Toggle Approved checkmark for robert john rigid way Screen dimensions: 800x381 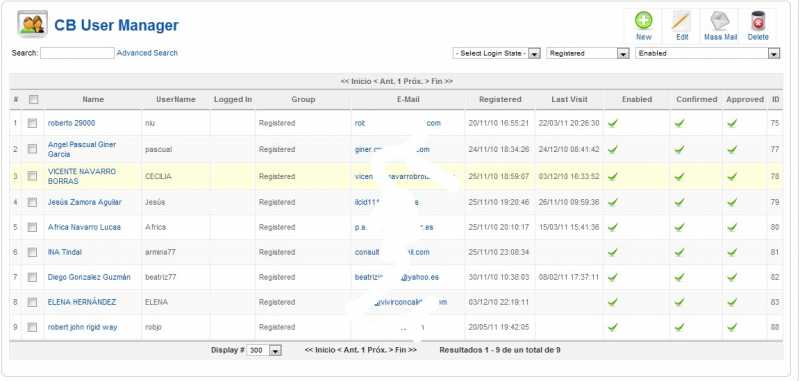tap(732, 327)
